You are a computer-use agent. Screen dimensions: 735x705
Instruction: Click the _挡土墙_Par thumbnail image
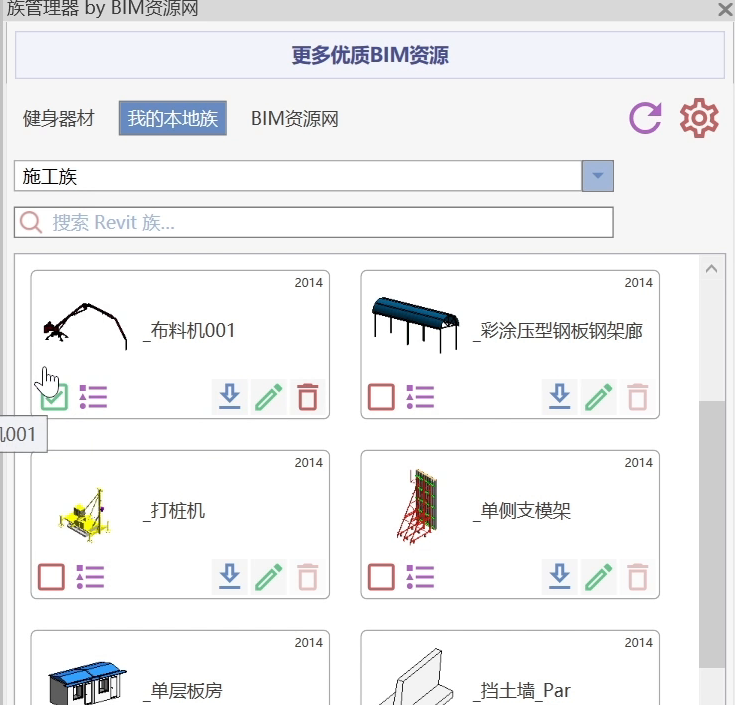click(416, 677)
